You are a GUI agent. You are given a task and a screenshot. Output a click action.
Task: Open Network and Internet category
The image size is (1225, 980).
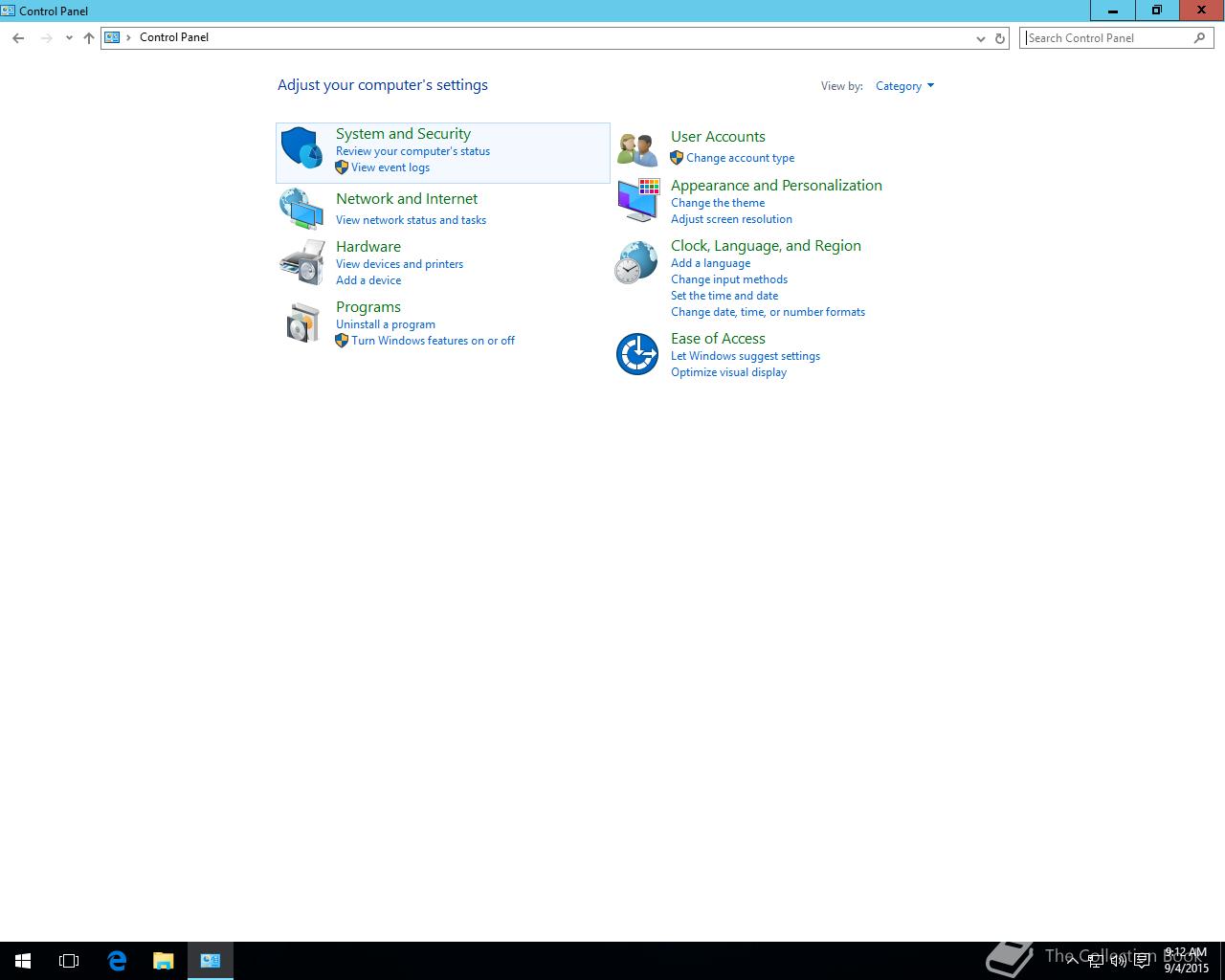pos(407,199)
